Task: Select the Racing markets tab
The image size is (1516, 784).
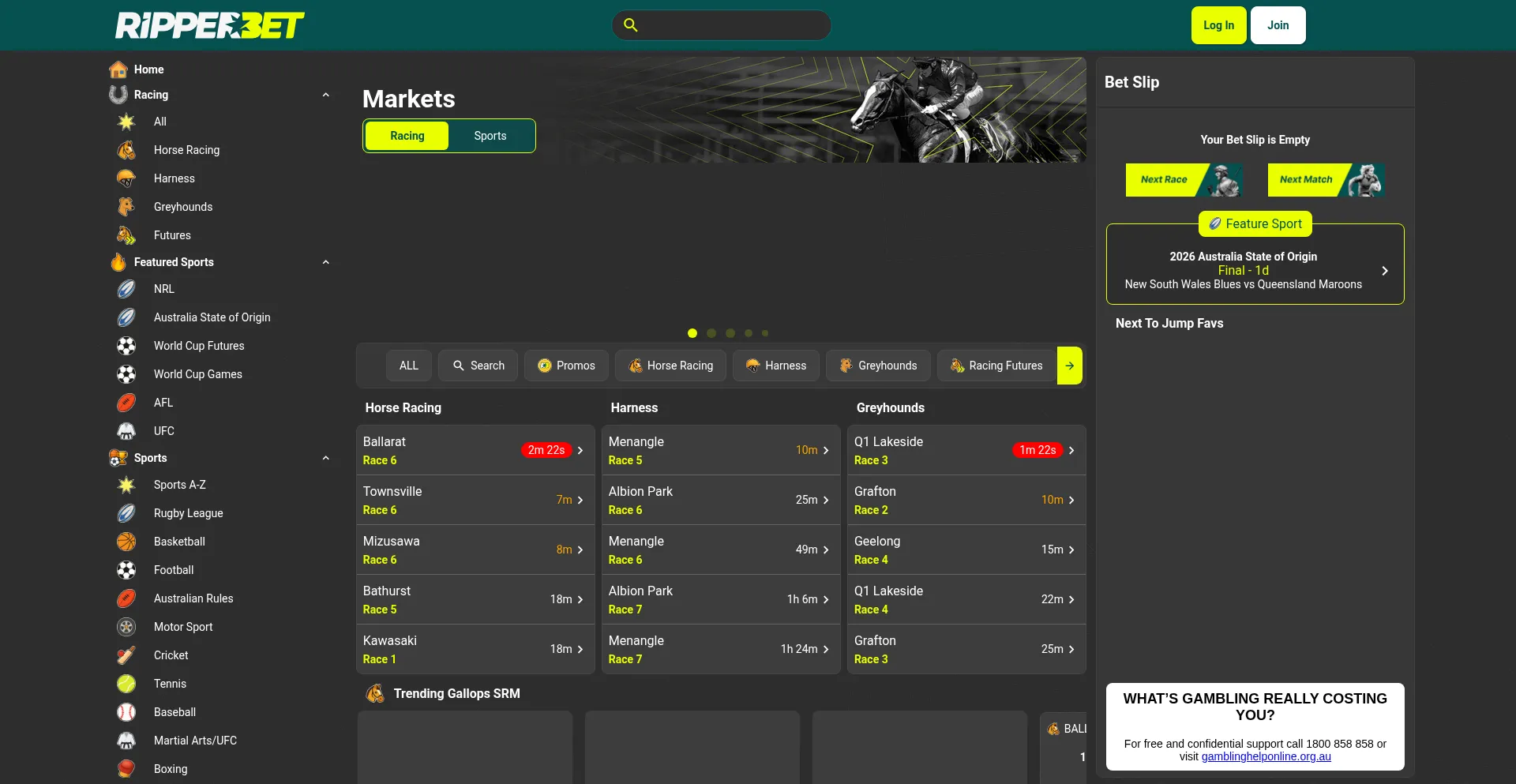Action: point(407,136)
